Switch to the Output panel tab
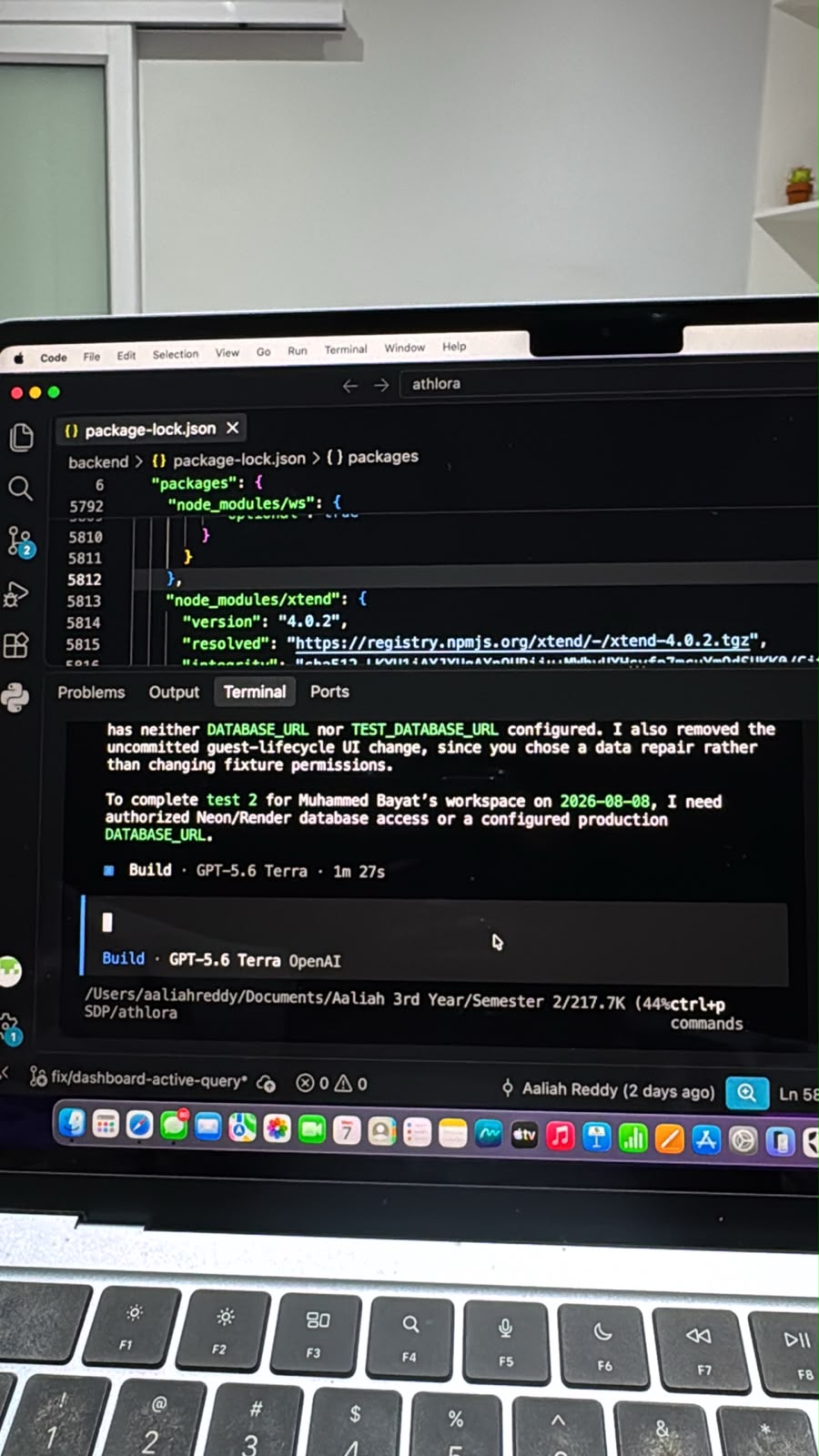The image size is (819, 1456). [x=174, y=693]
